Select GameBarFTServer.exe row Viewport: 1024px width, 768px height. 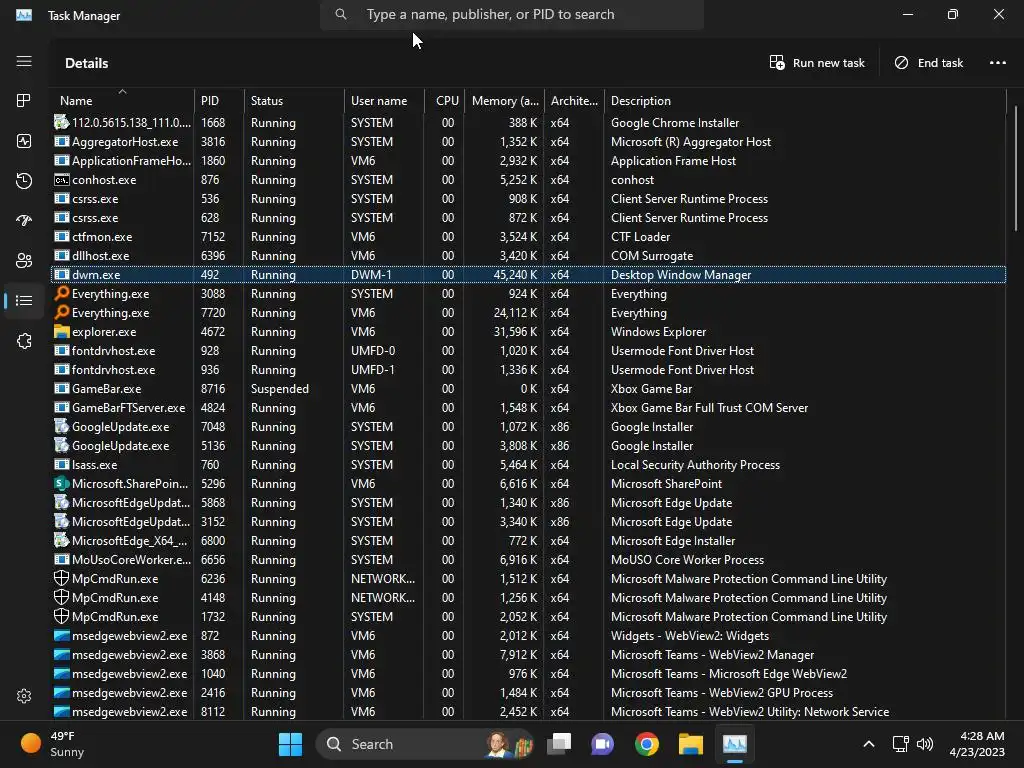click(528, 408)
